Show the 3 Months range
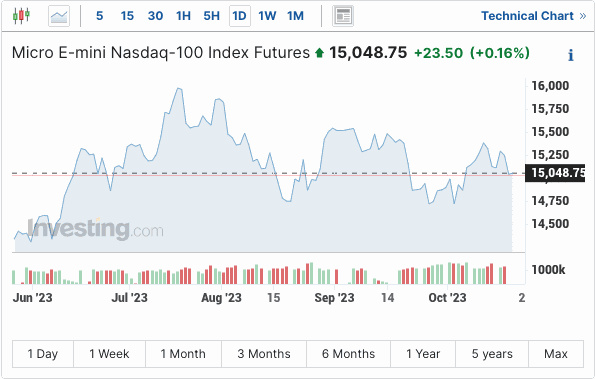 point(264,354)
